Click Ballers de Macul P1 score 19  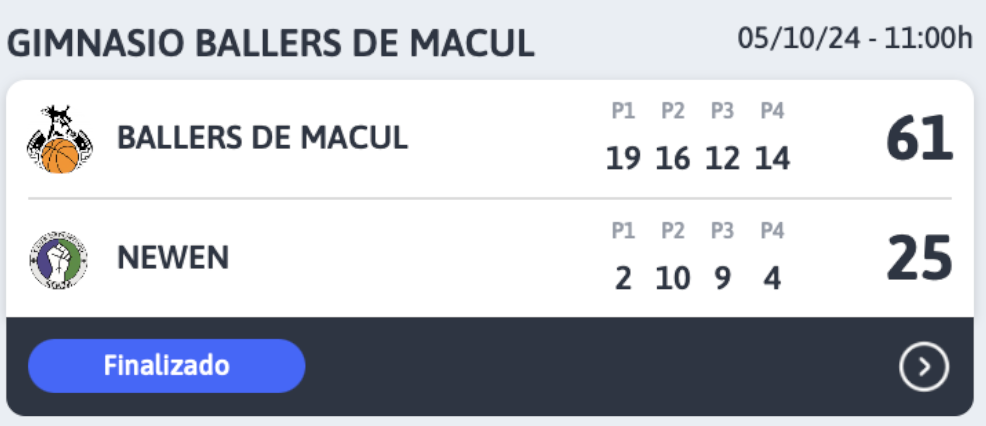coord(623,159)
